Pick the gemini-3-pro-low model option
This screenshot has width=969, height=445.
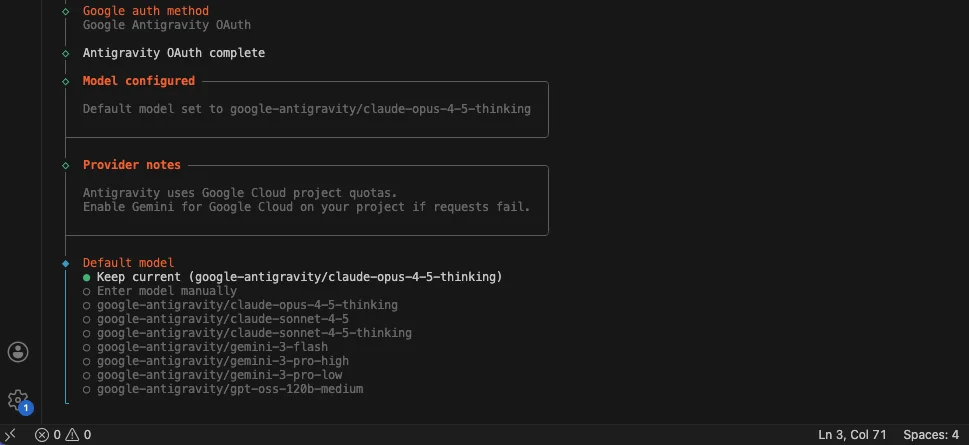coord(213,375)
